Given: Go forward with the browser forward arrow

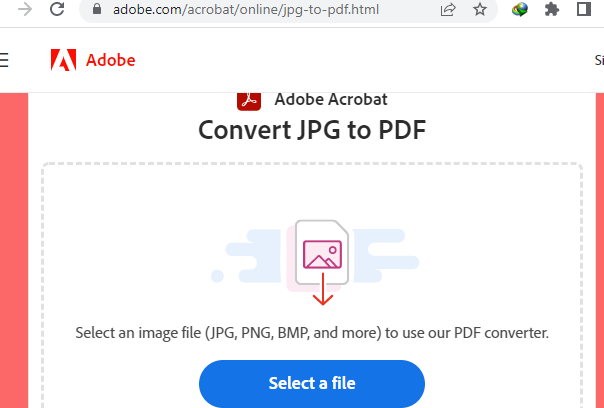Looking at the screenshot, I should 25,9.
